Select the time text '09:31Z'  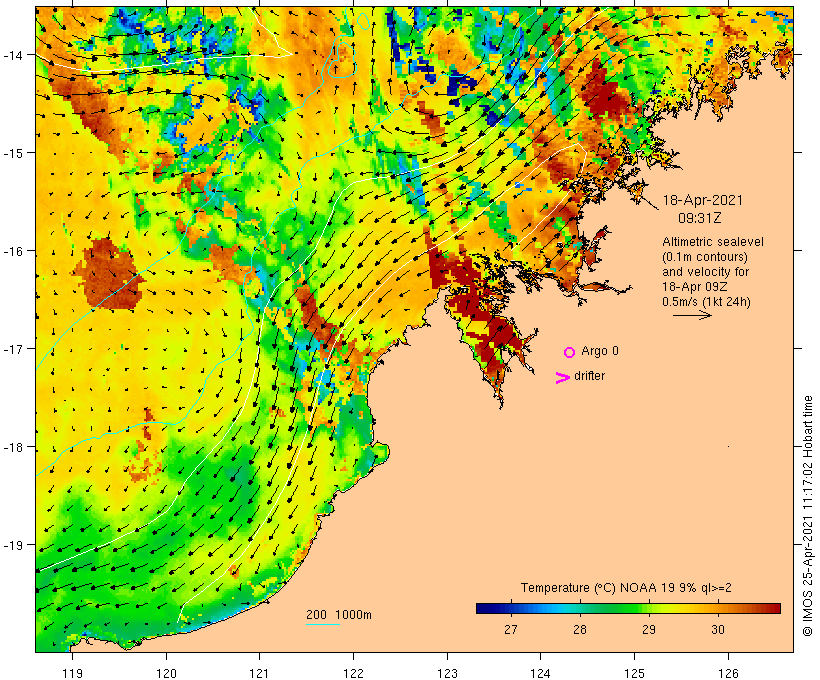tap(700, 218)
